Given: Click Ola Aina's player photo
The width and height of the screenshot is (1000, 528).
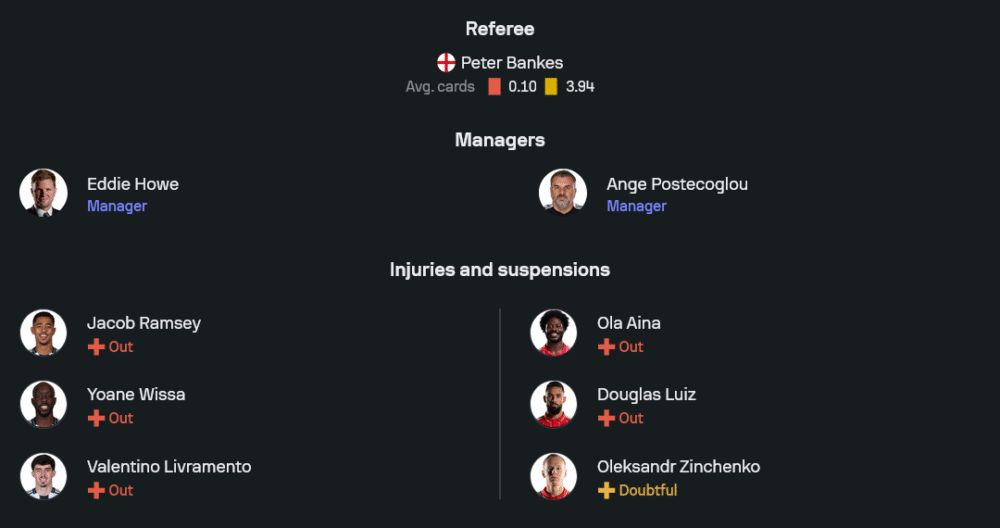Looking at the screenshot, I should (554, 333).
